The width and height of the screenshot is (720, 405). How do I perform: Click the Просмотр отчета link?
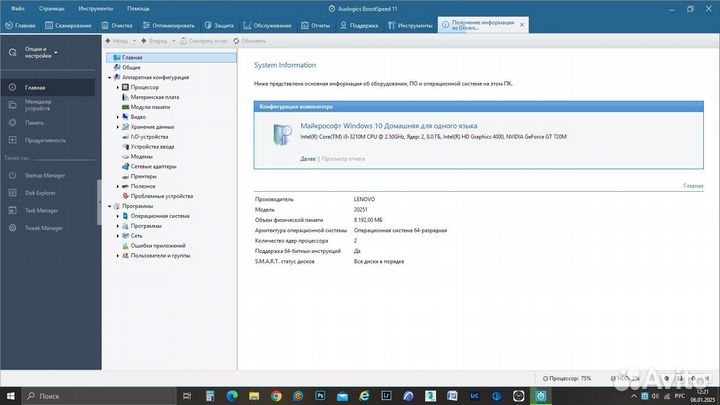click(343, 159)
